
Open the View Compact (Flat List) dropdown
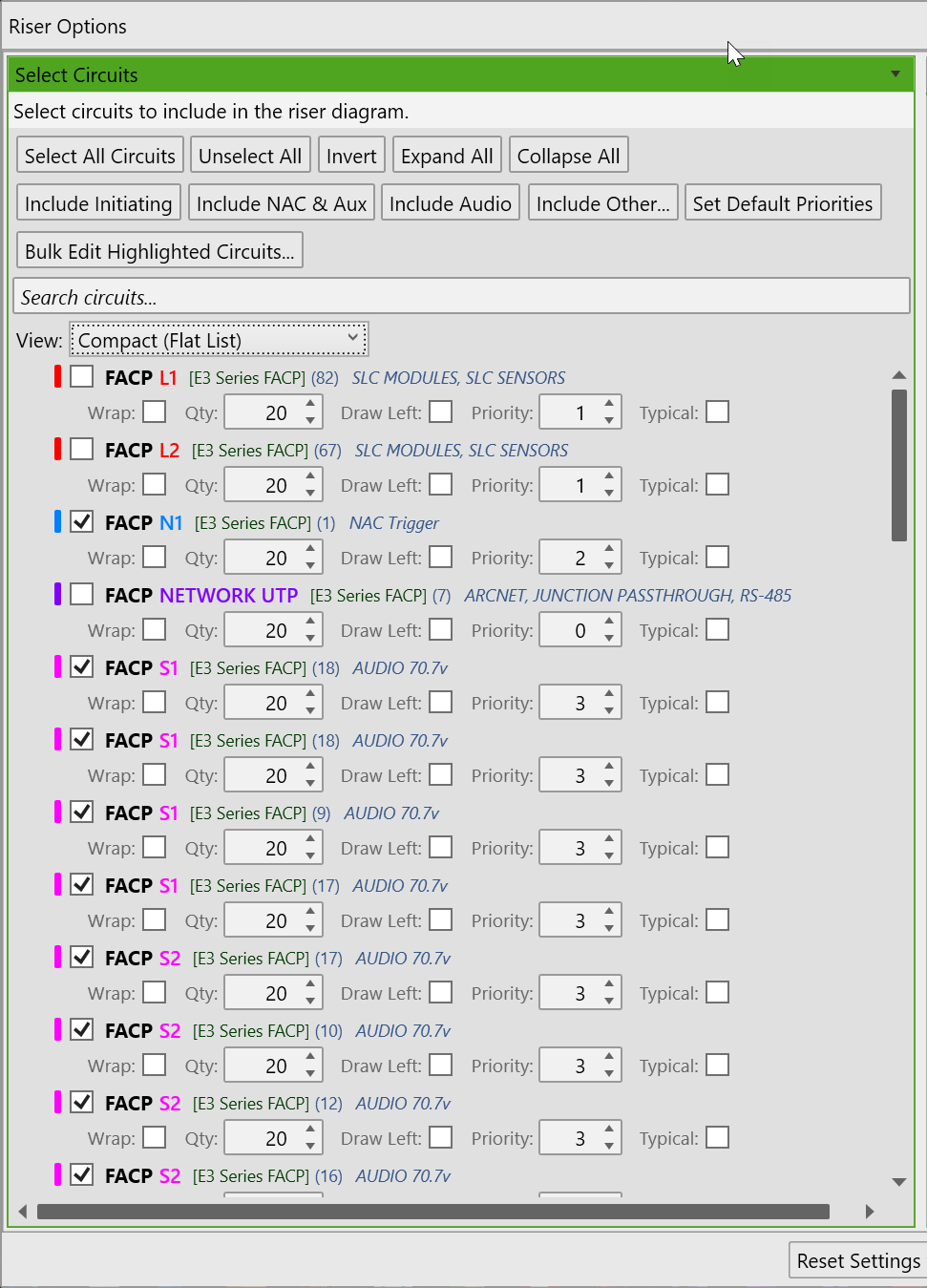(x=219, y=339)
